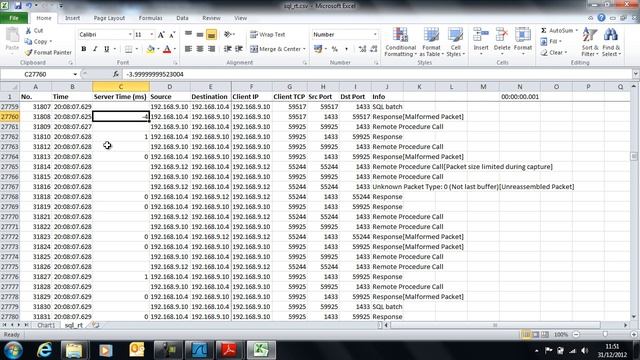
Task: Apply accounting number format icon
Action: click(x=318, y=49)
